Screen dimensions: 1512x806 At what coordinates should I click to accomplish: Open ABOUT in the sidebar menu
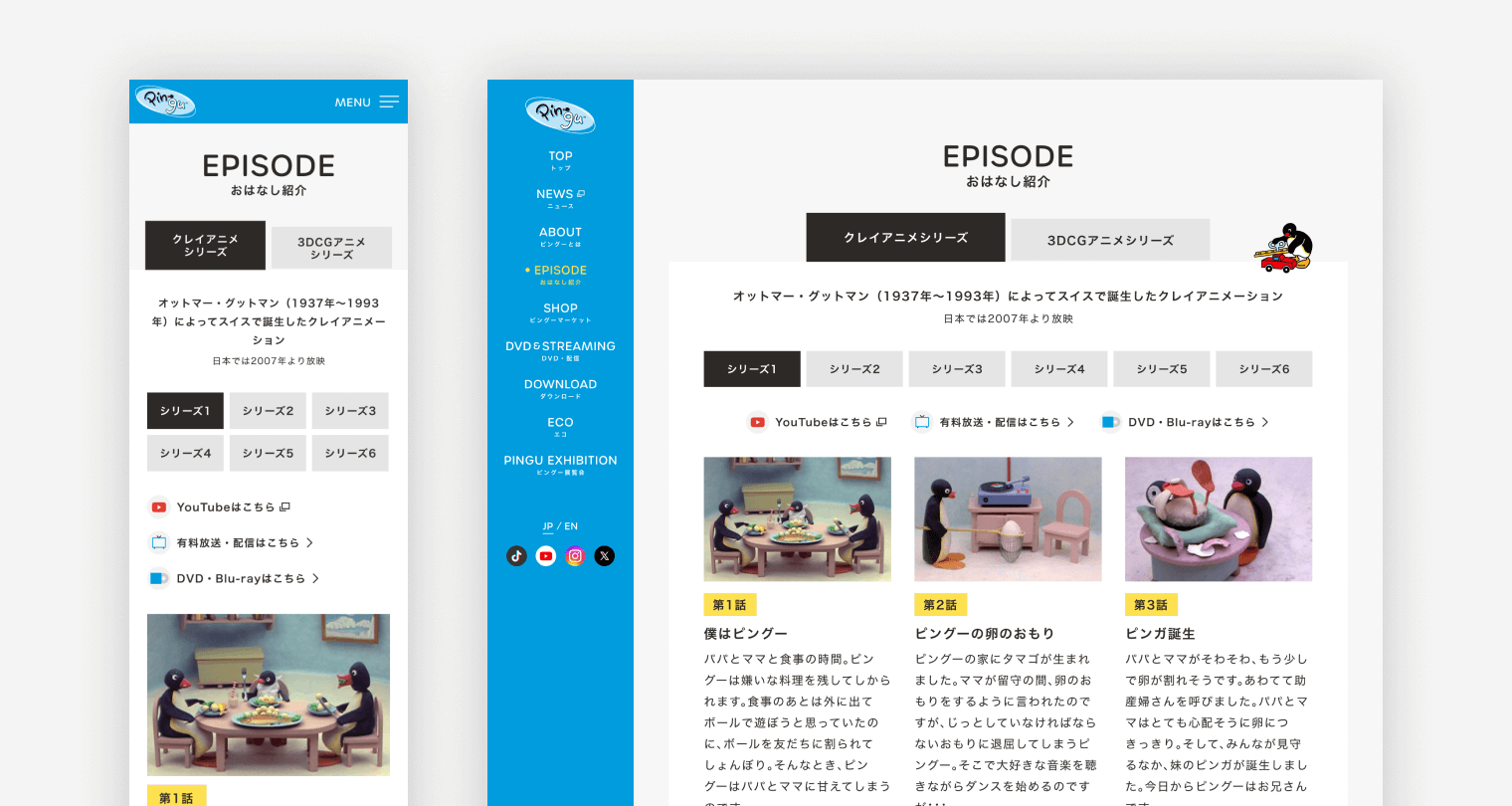(560, 236)
